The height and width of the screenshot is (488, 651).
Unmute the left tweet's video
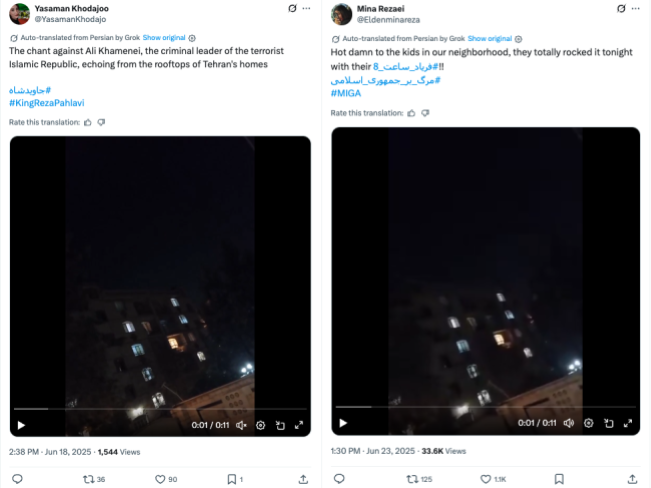pyautogui.click(x=240, y=424)
